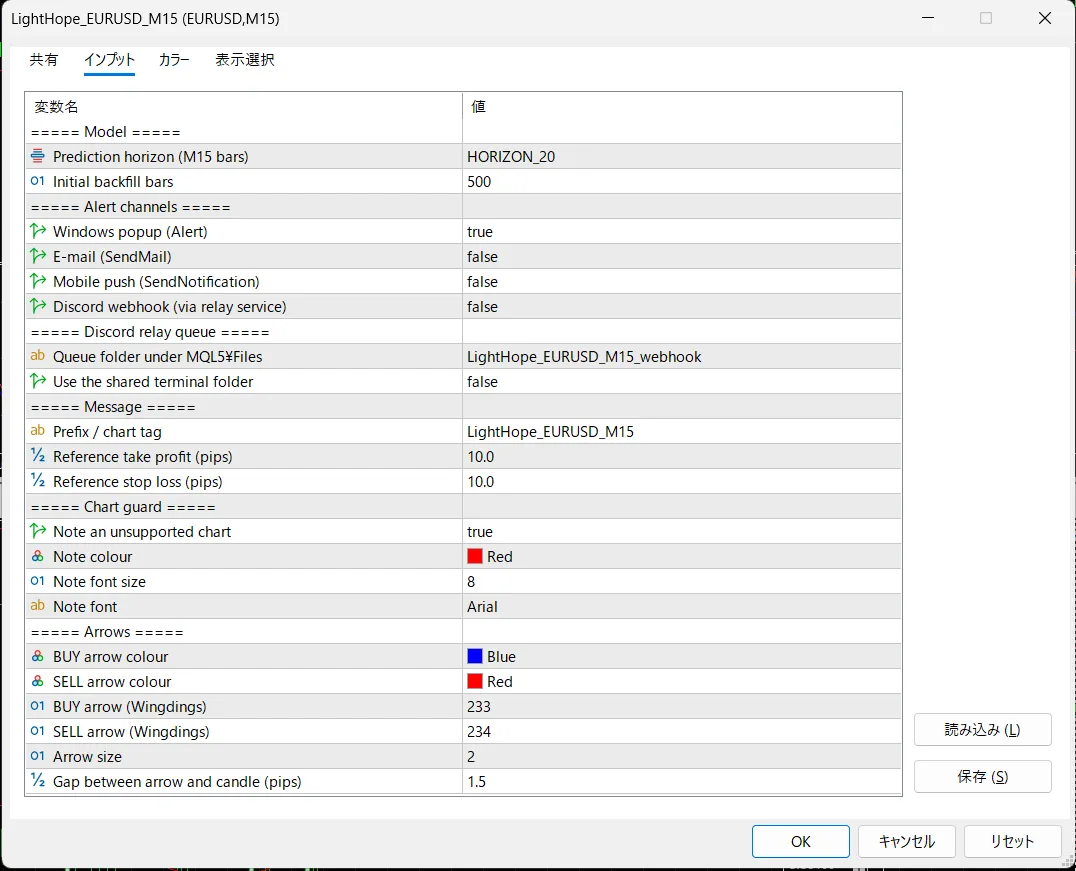The width and height of the screenshot is (1076, 871).
Task: Edit the BUY arrow Wingdings value 233
Action: pyautogui.click(x=681, y=706)
